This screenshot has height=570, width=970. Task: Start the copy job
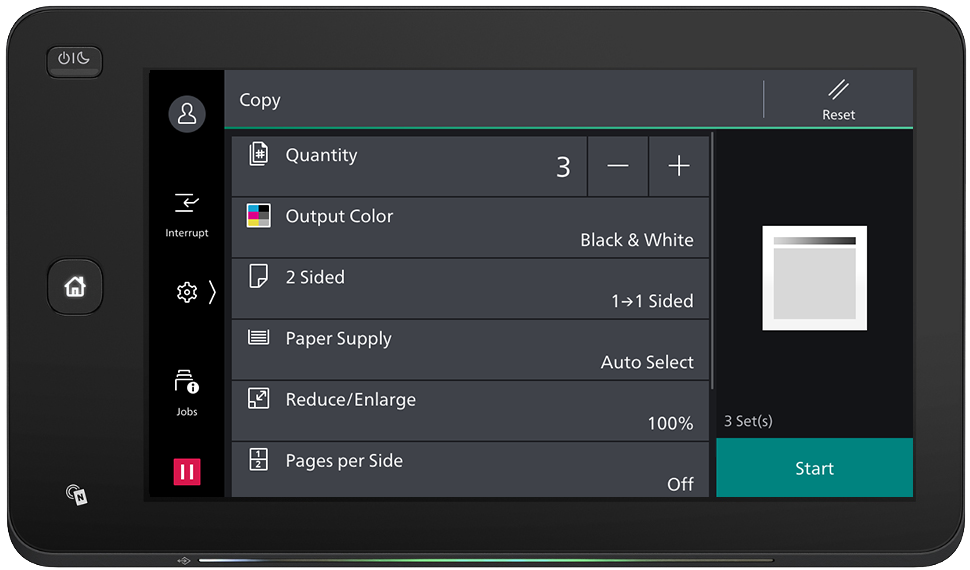tap(814, 468)
